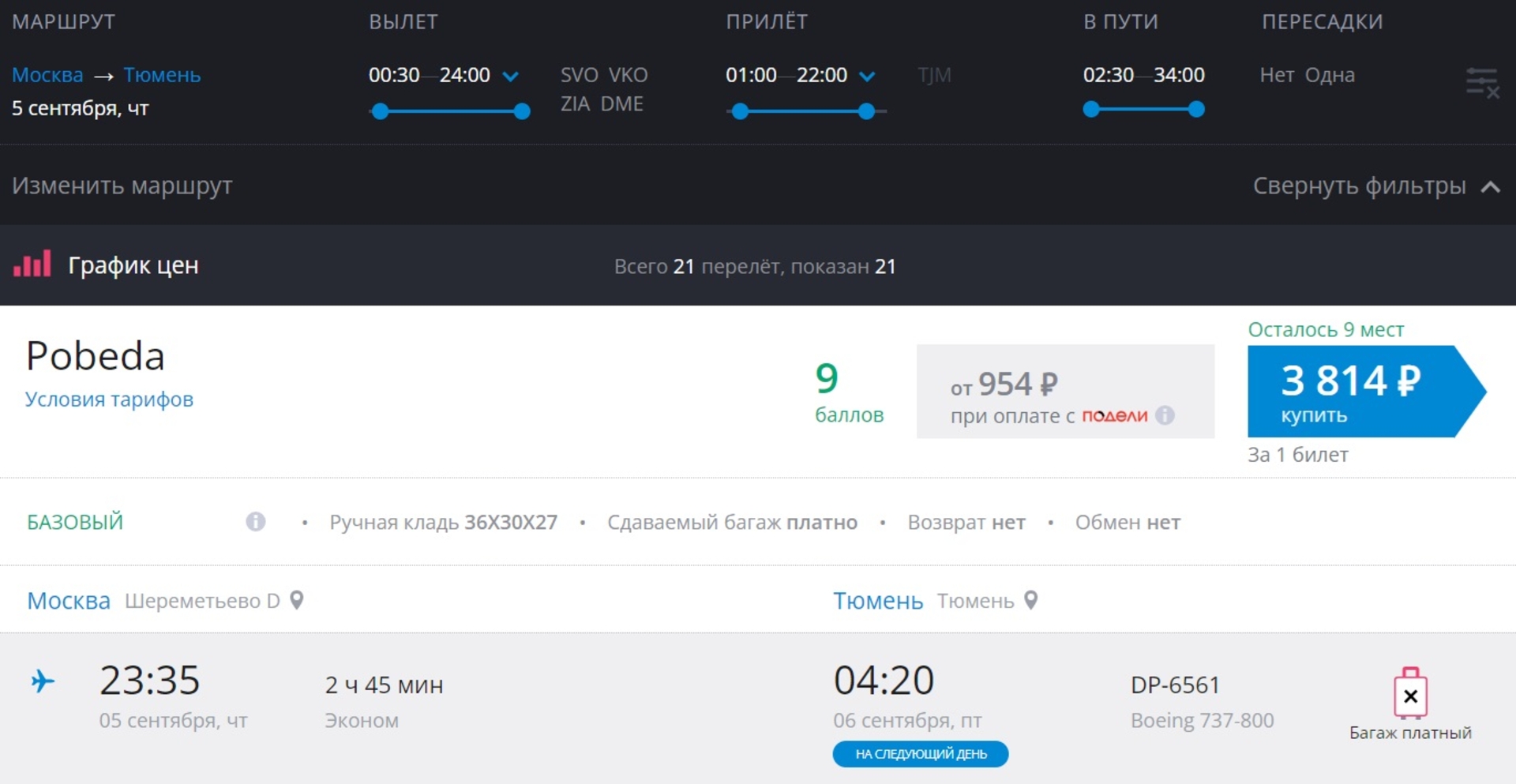
Task: Click the airplane icon beside departure time
Action: tap(43, 681)
